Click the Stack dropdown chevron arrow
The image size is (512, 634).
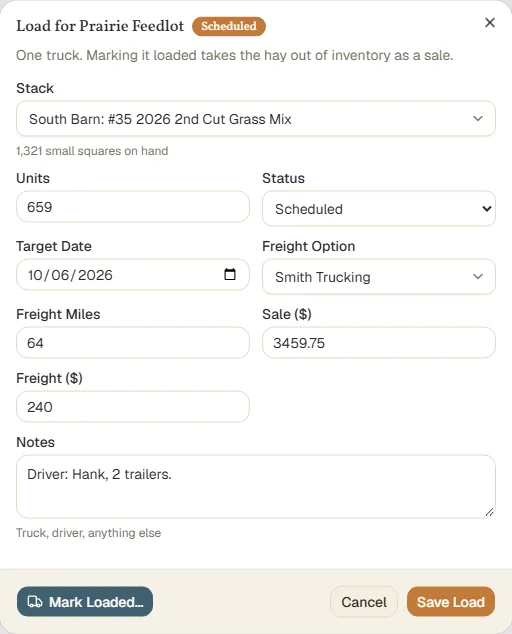pyautogui.click(x=478, y=118)
